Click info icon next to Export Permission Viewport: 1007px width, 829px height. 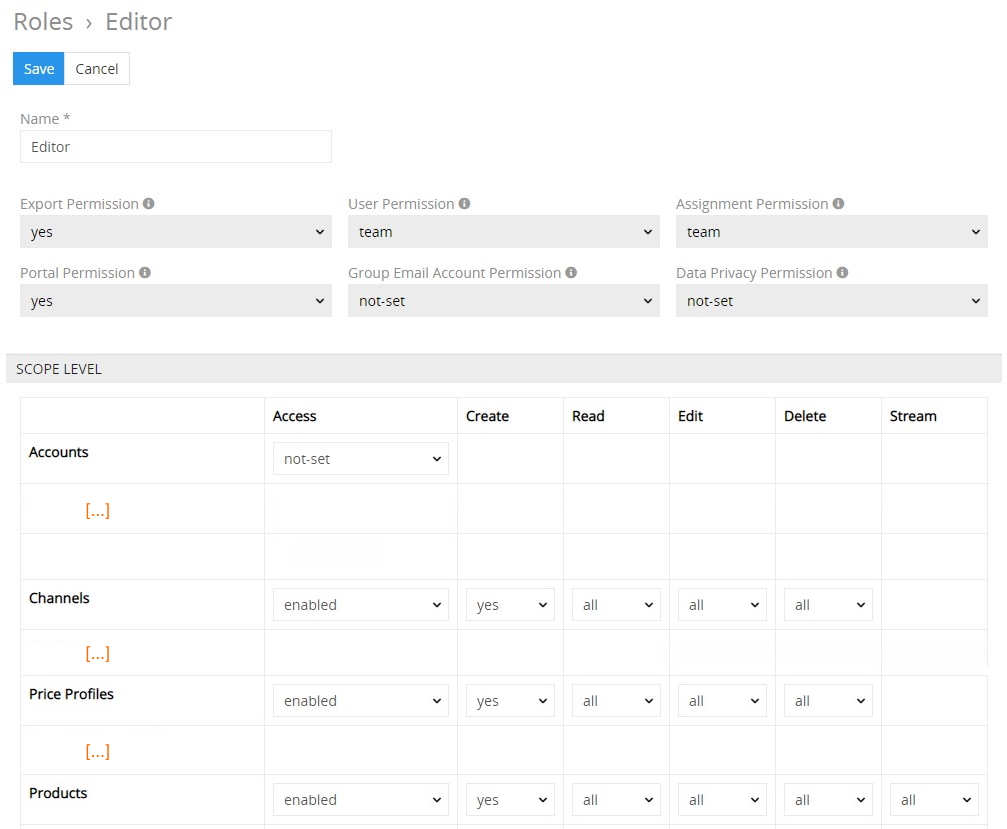148,204
